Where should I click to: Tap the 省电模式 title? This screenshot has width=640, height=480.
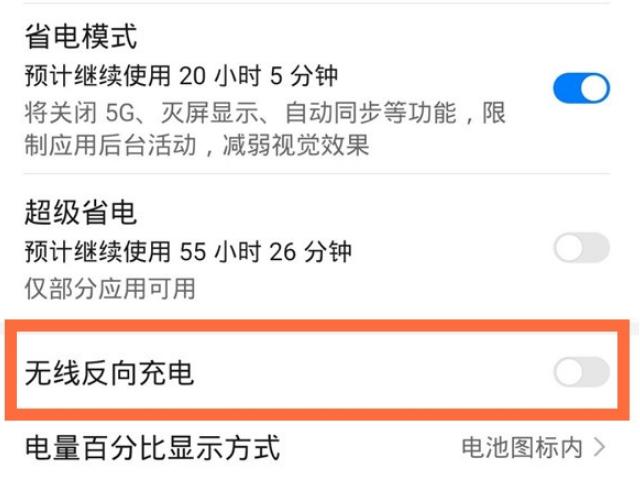(x=80, y=37)
